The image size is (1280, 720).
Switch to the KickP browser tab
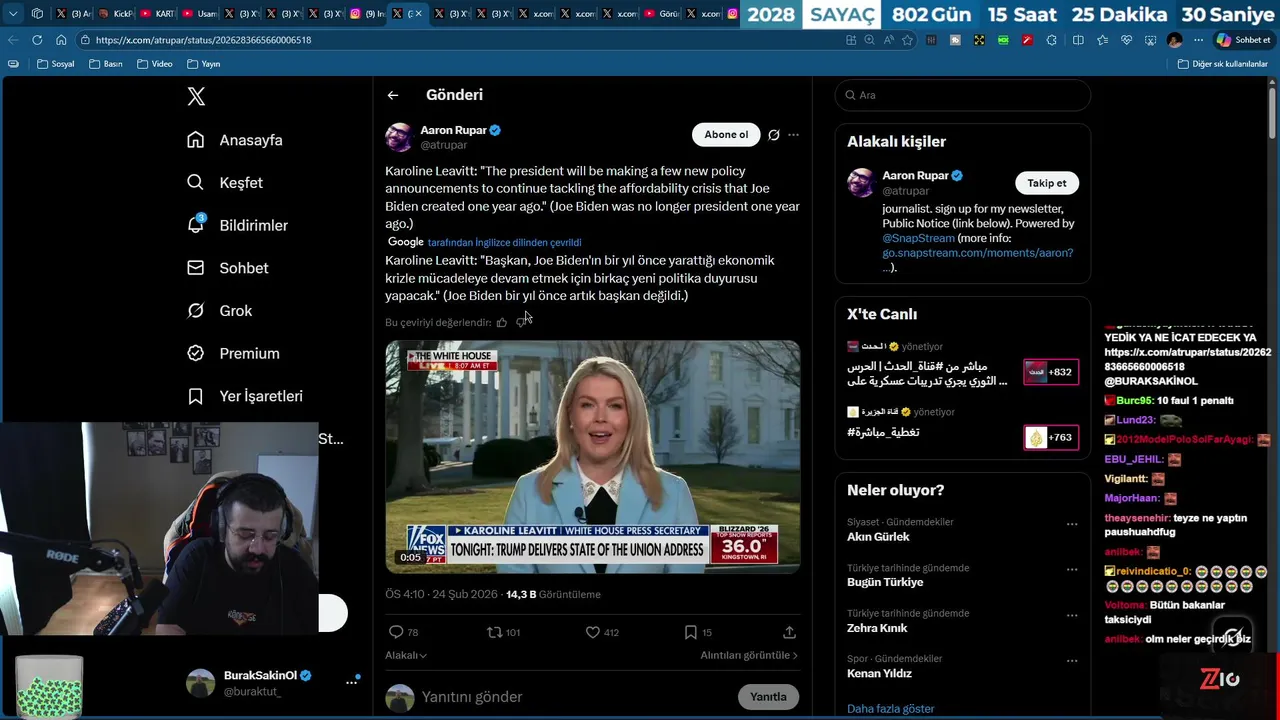click(115, 14)
